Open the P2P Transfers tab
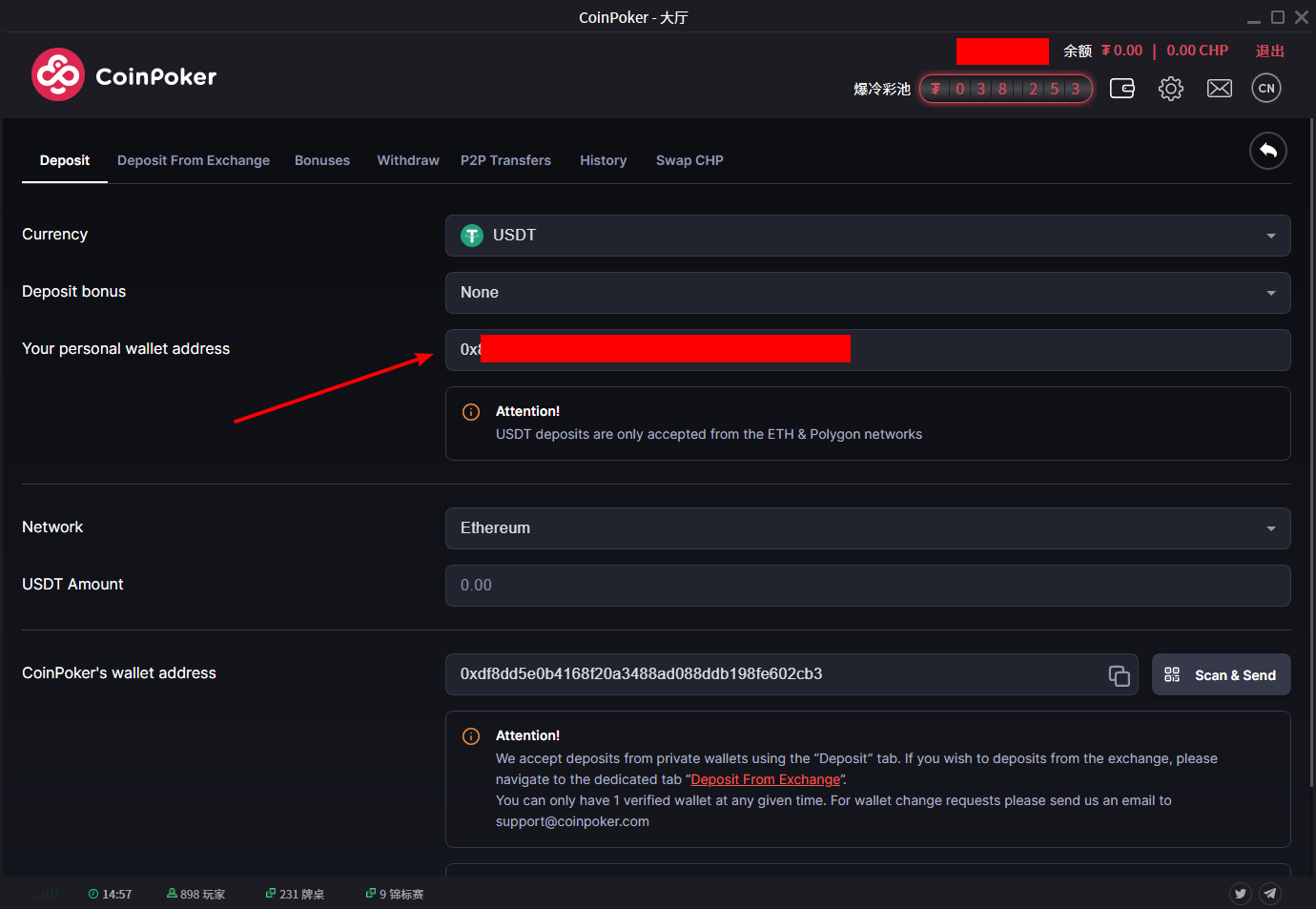 (505, 160)
